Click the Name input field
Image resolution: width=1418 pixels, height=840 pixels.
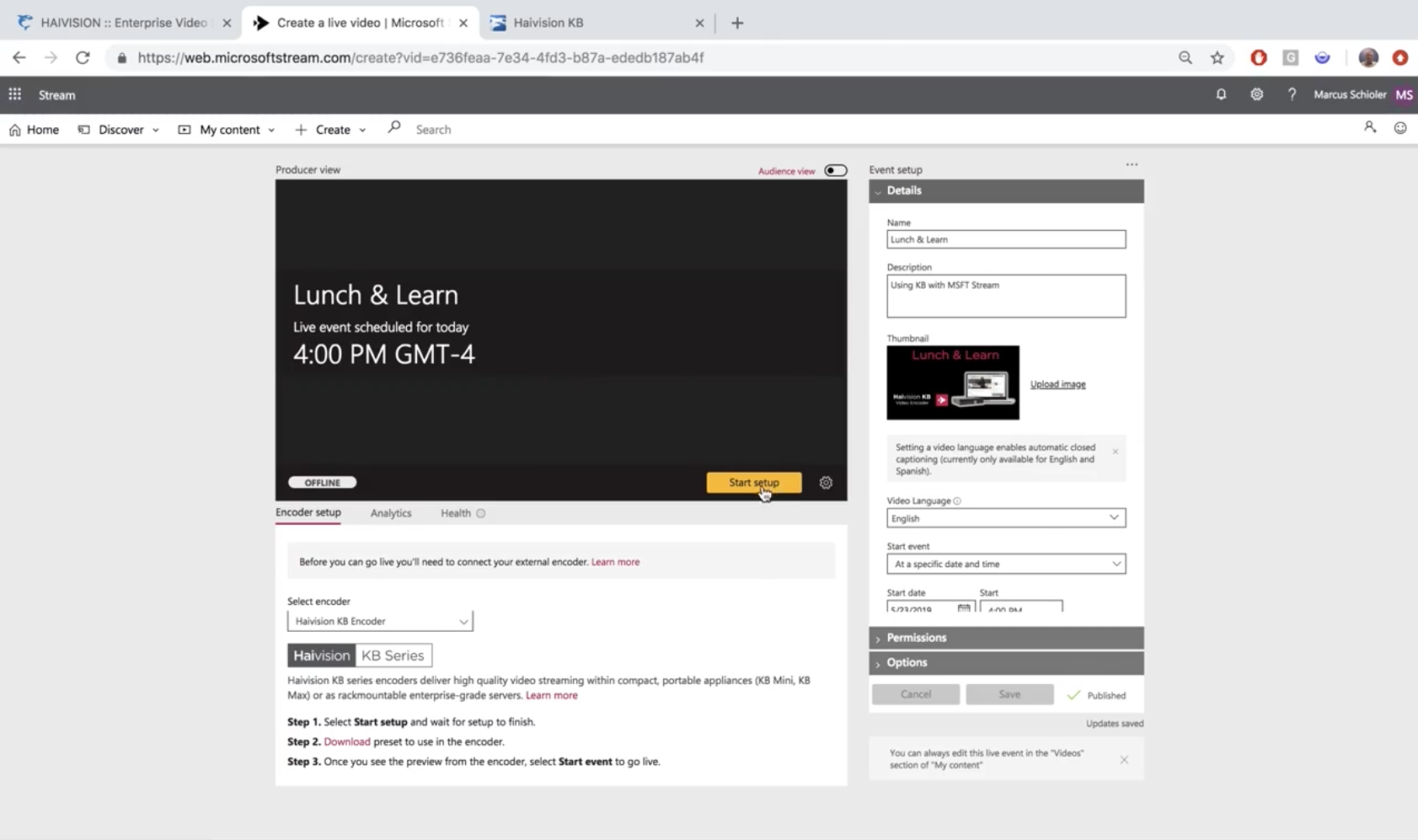pyautogui.click(x=1006, y=239)
